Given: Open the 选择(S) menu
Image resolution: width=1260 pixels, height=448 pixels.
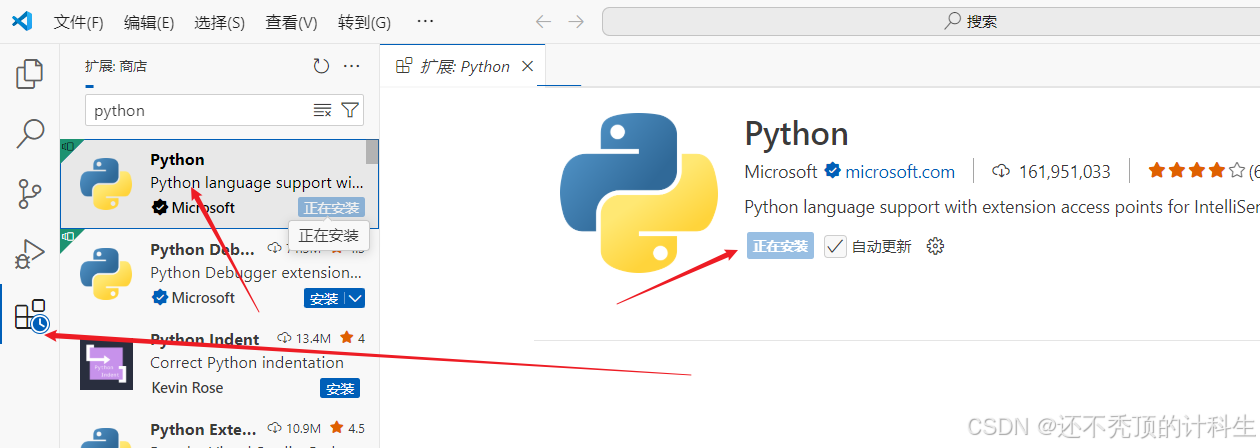Looking at the screenshot, I should 220,22.
